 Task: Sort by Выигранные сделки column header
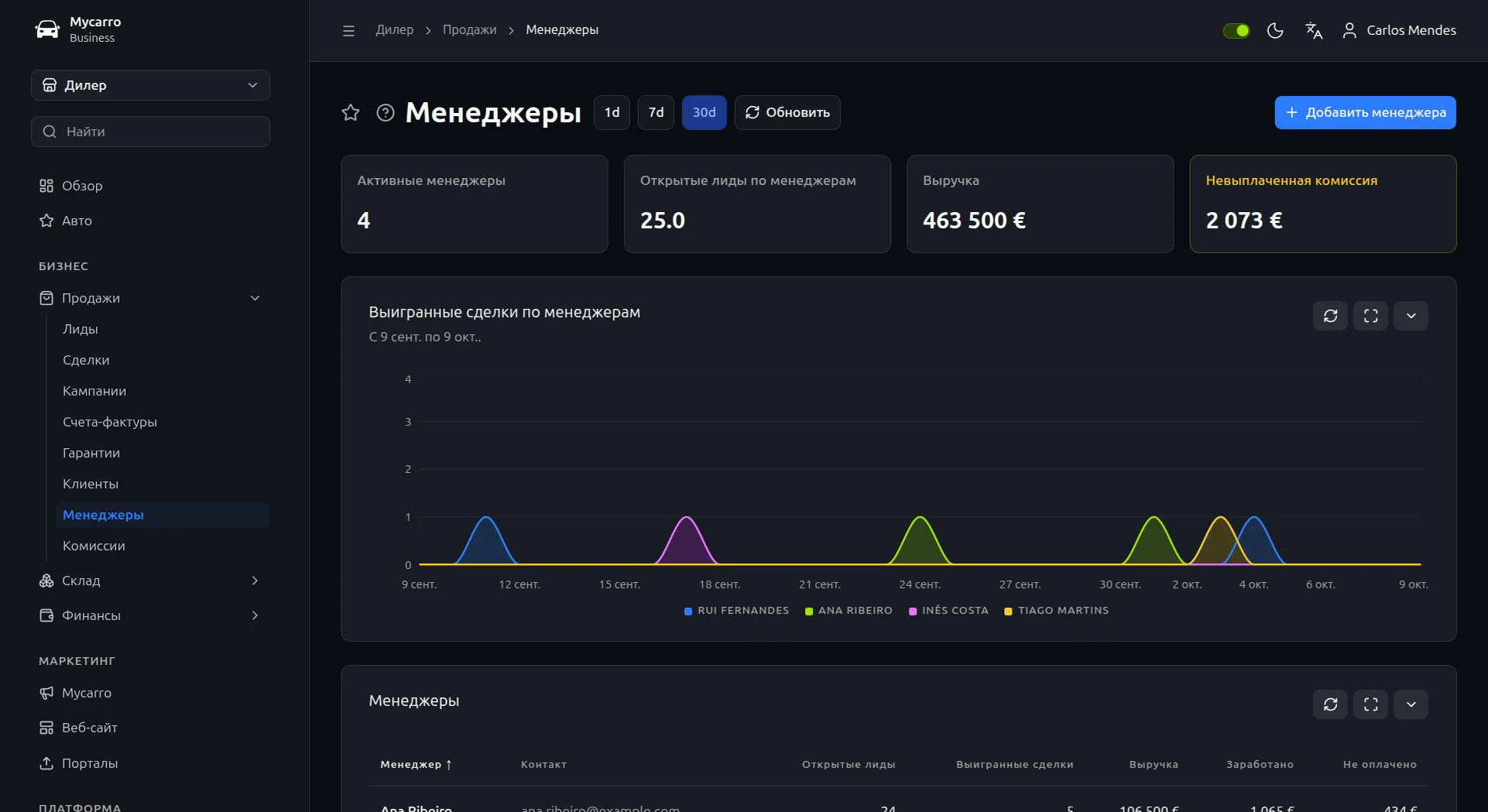(1014, 765)
